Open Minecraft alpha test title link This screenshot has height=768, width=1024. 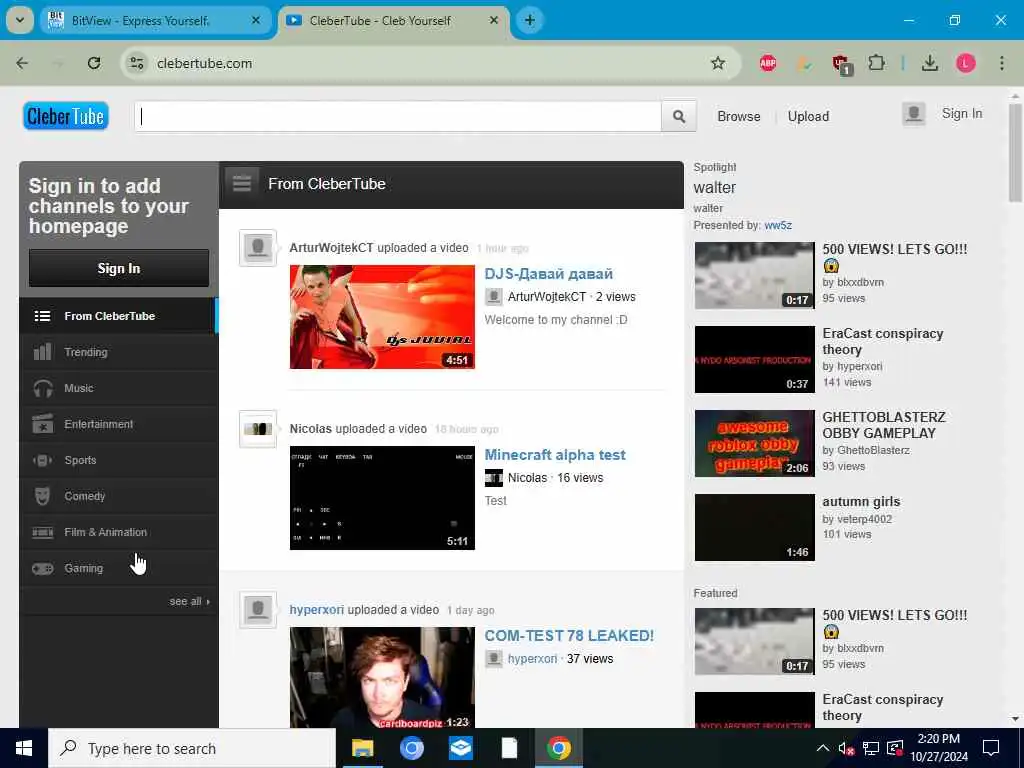coord(555,455)
